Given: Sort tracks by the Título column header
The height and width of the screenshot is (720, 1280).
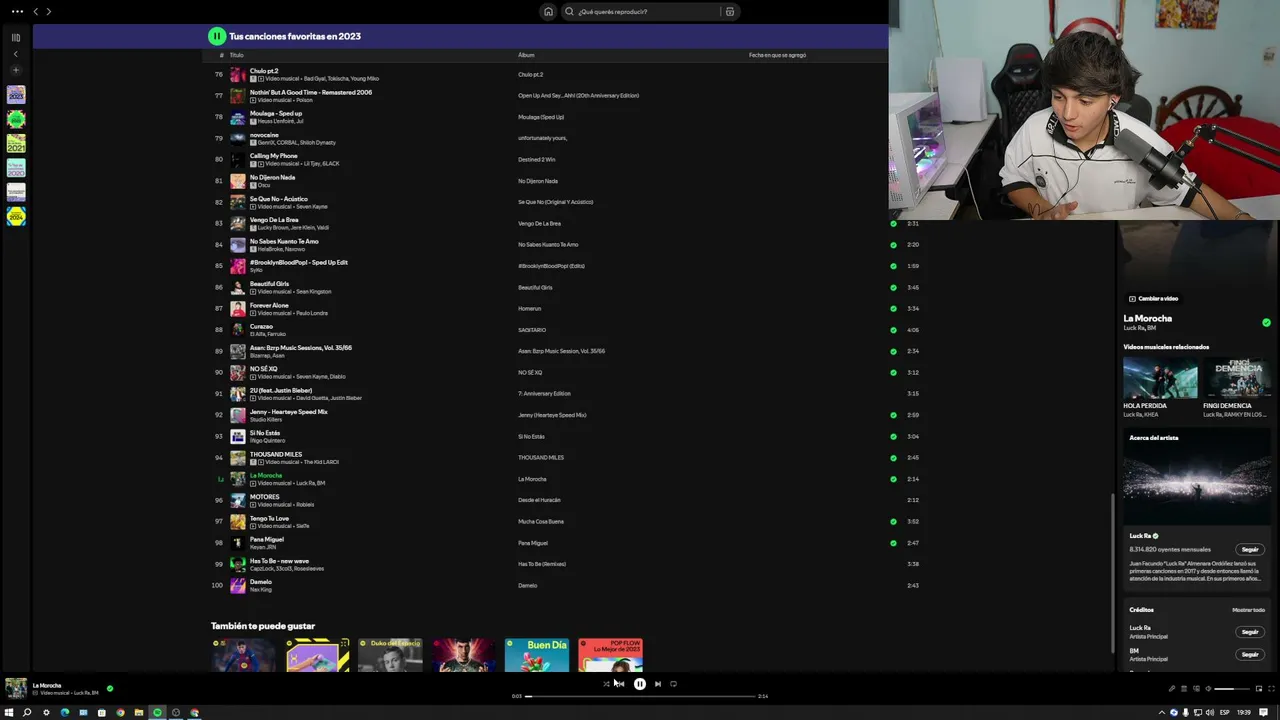Looking at the screenshot, I should [x=237, y=55].
